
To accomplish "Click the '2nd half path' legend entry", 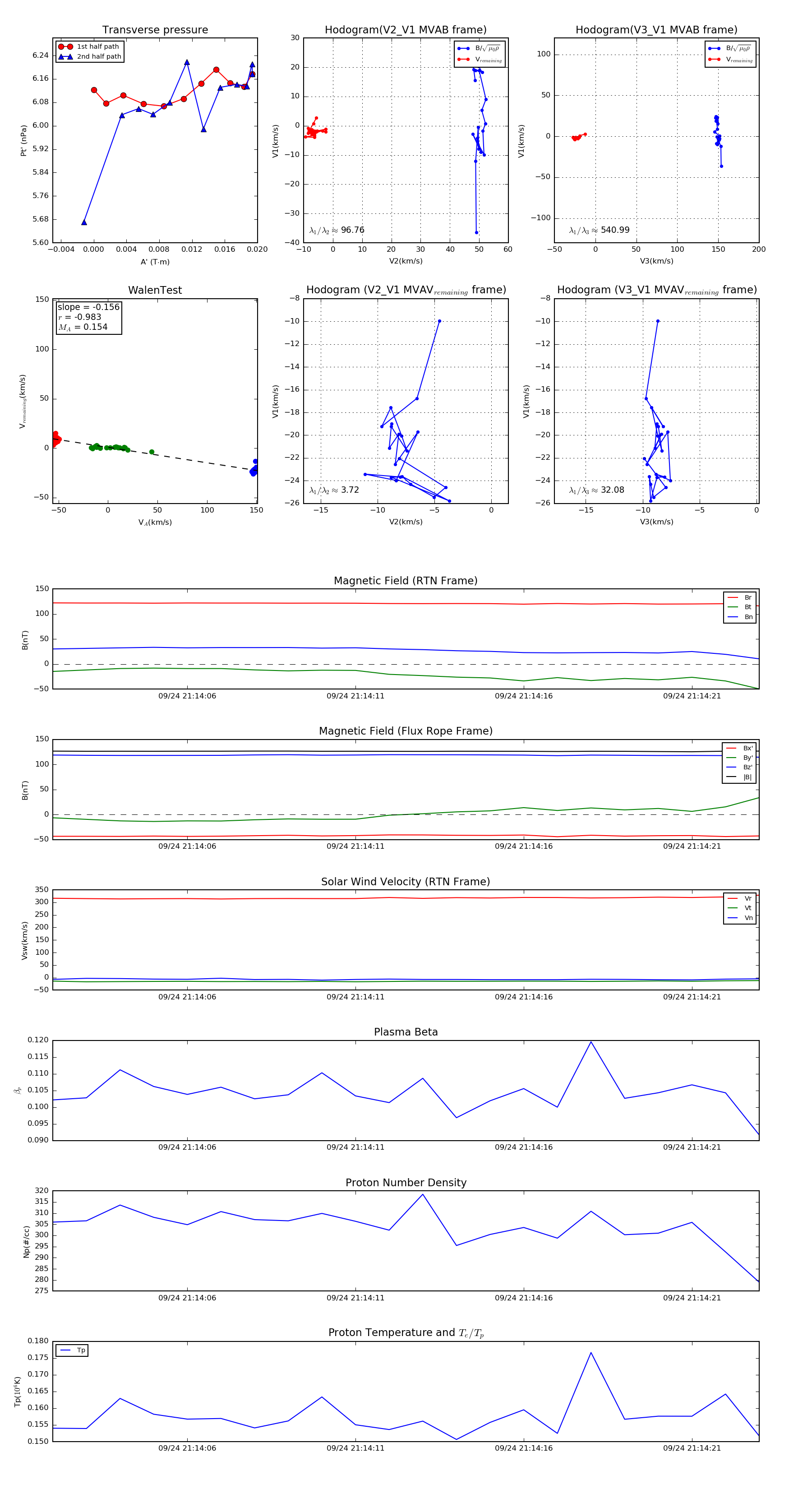I will coord(89,57).
